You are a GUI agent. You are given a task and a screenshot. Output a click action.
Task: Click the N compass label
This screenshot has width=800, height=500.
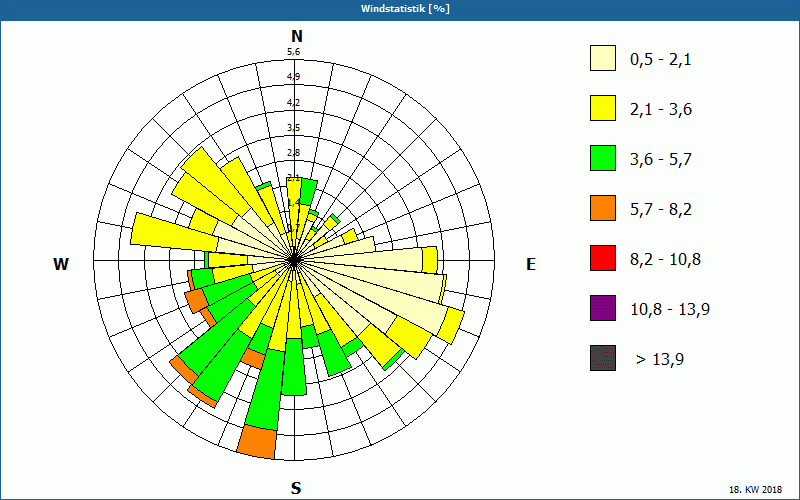pyautogui.click(x=296, y=36)
